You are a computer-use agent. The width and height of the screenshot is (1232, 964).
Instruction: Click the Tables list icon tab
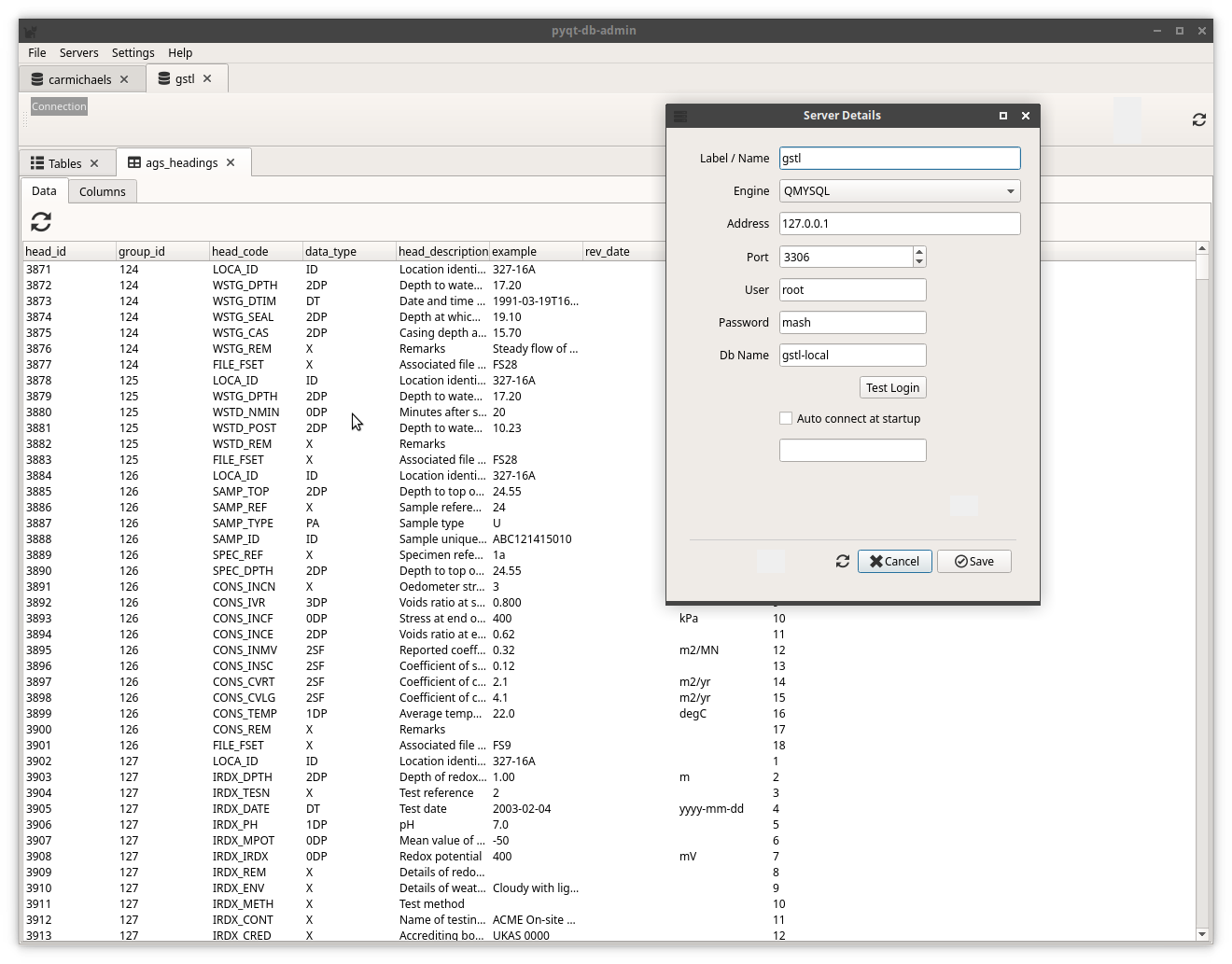tap(37, 162)
